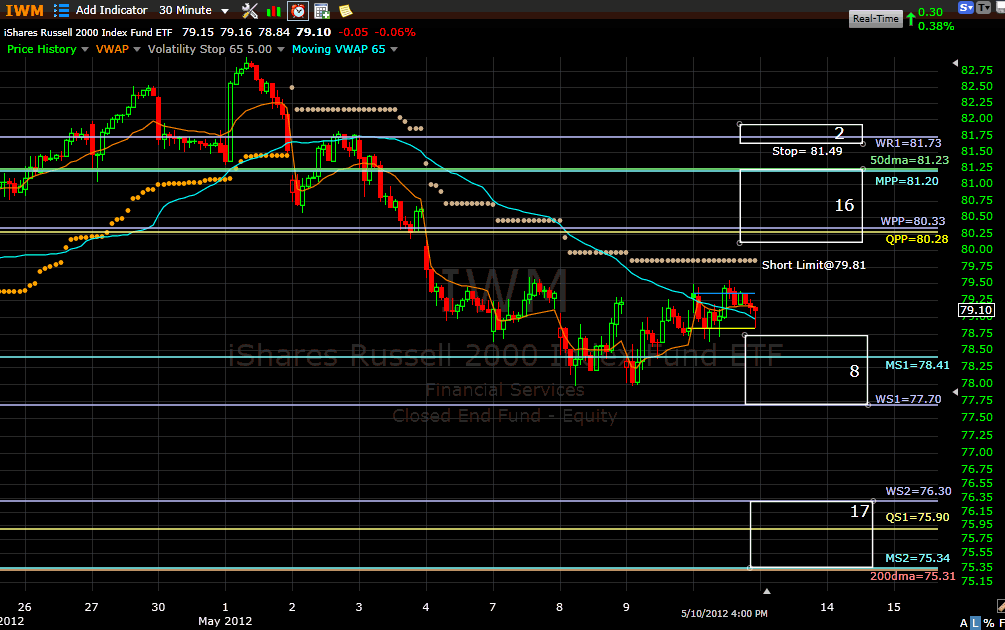Click the green and red bar chart style icon
The height and width of the screenshot is (630, 1005).
click(274, 11)
